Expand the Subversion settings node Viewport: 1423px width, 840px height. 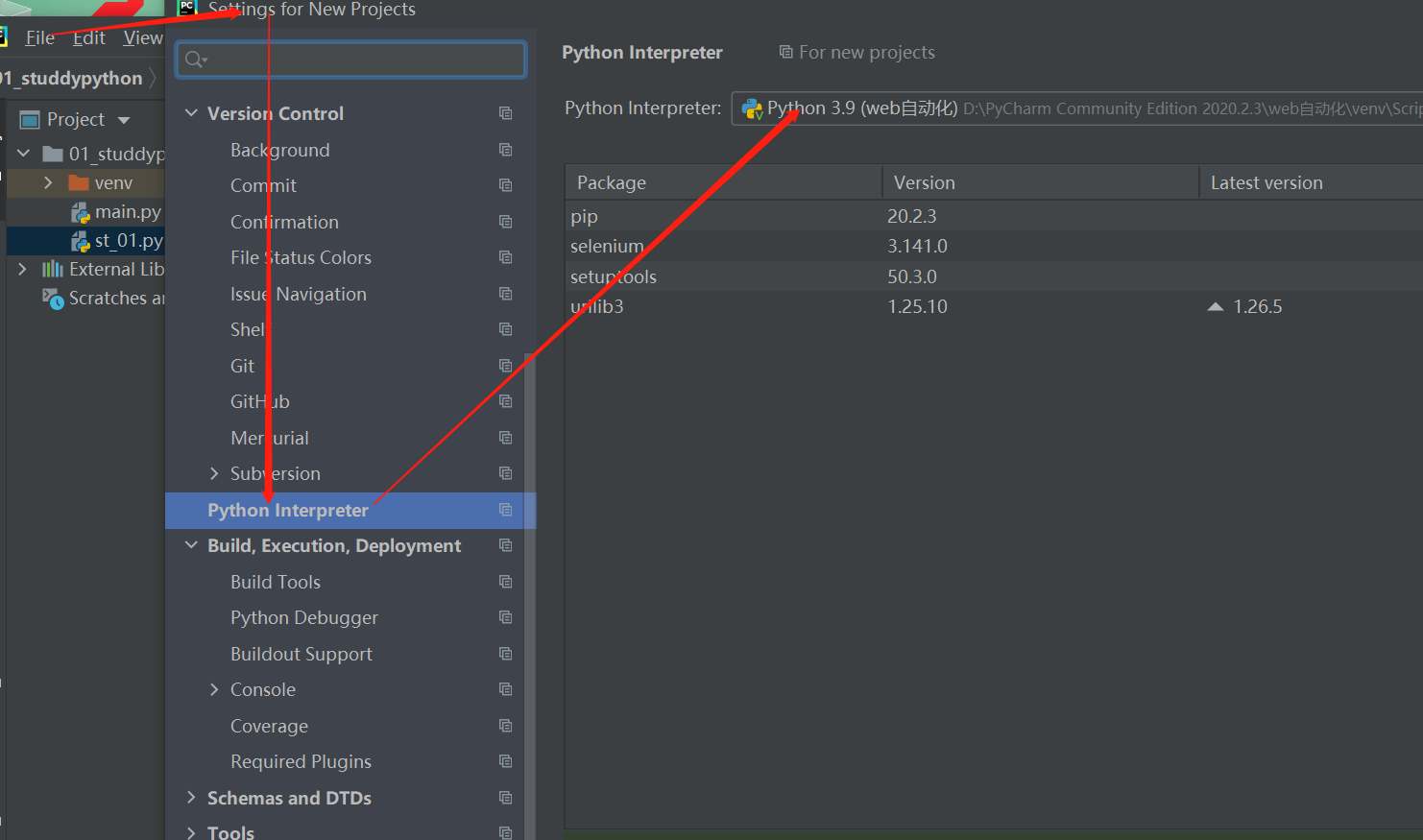pos(214,473)
